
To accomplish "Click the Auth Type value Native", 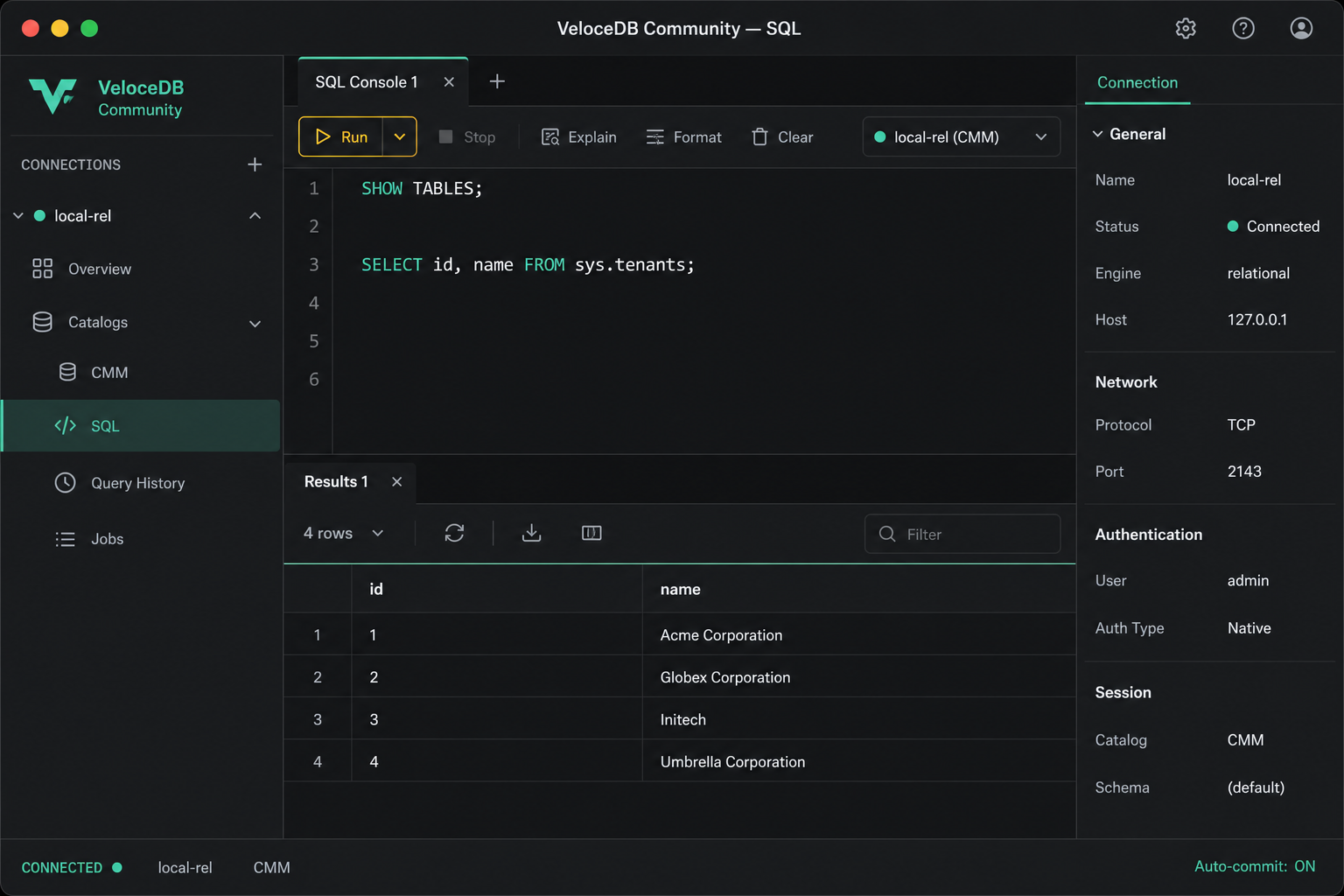I will click(1249, 627).
